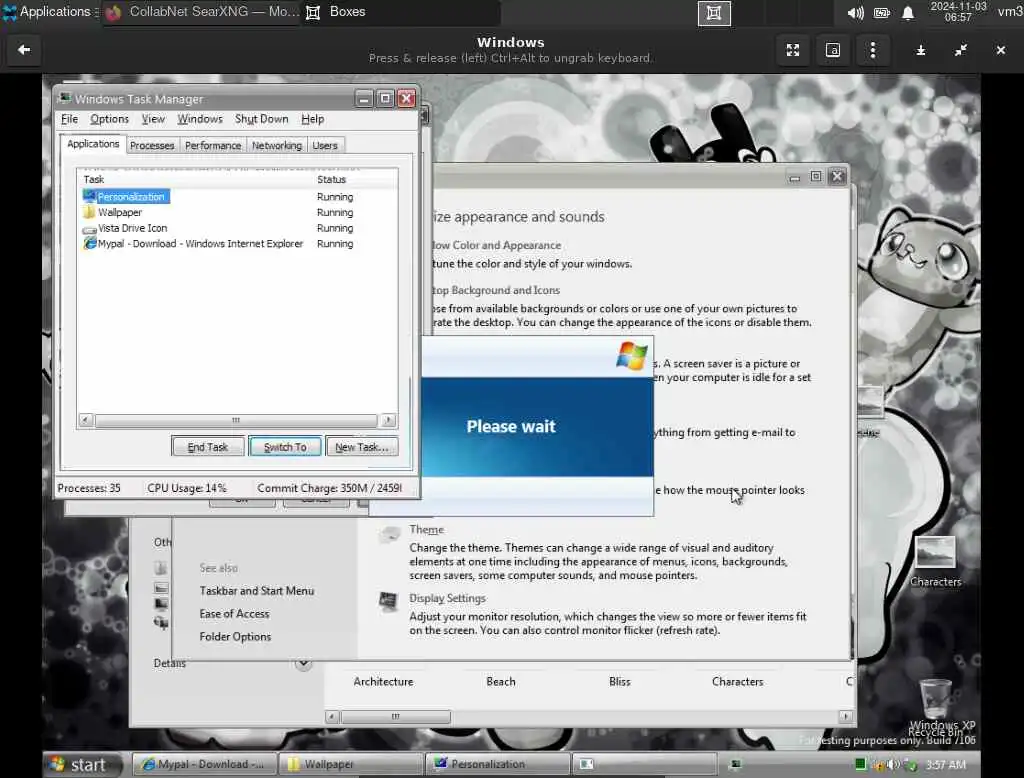This screenshot has width=1024, height=778.
Task: Click the Internet Explorer icon in task list
Action: click(89, 244)
